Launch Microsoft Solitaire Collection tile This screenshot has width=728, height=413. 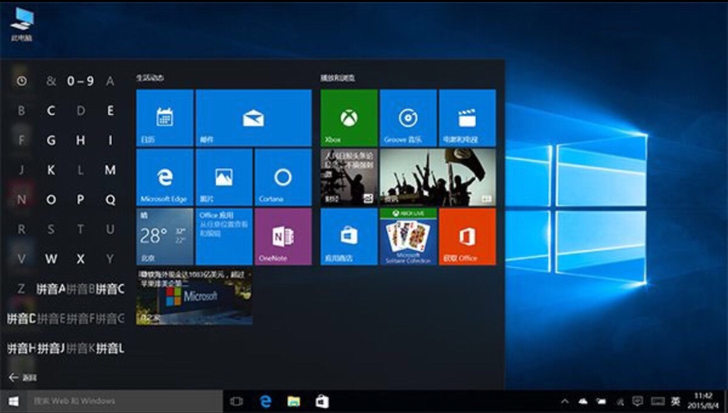tap(408, 237)
